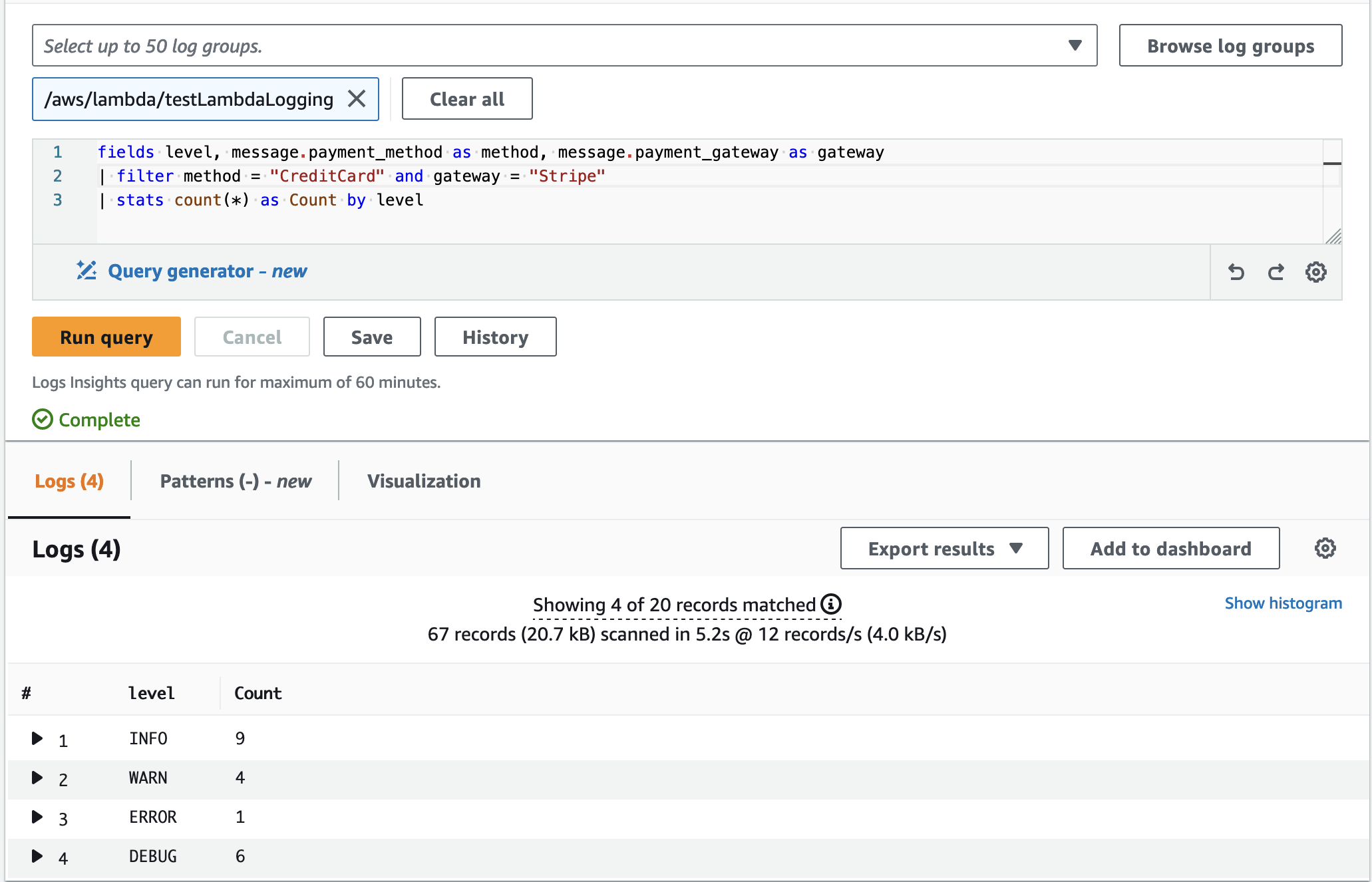Click the filter line of the query
1372x882 pixels.
tap(352, 176)
